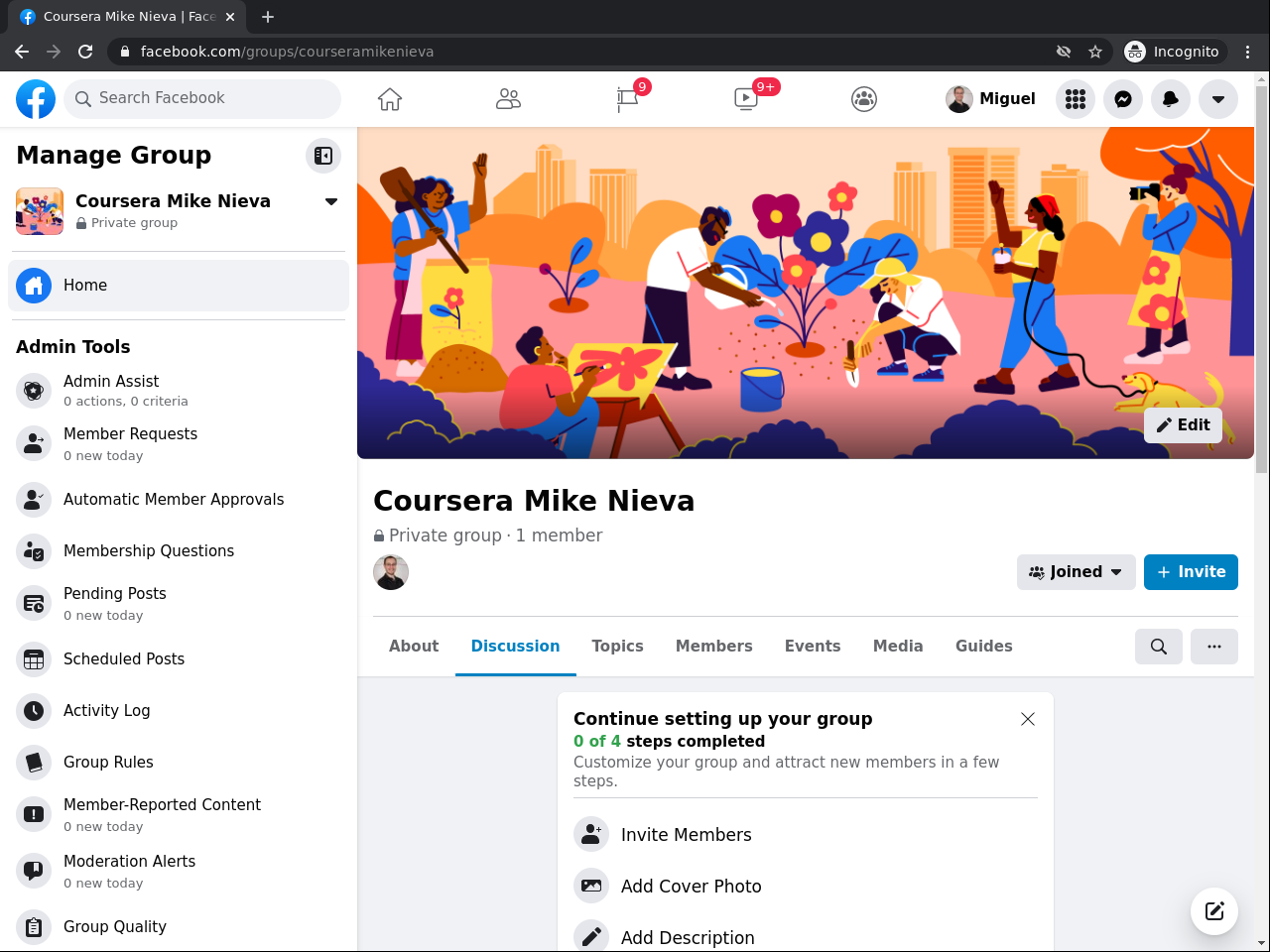Screen dimensions: 1270x952
Task: Open a new browser tab
Action: pos(268,17)
